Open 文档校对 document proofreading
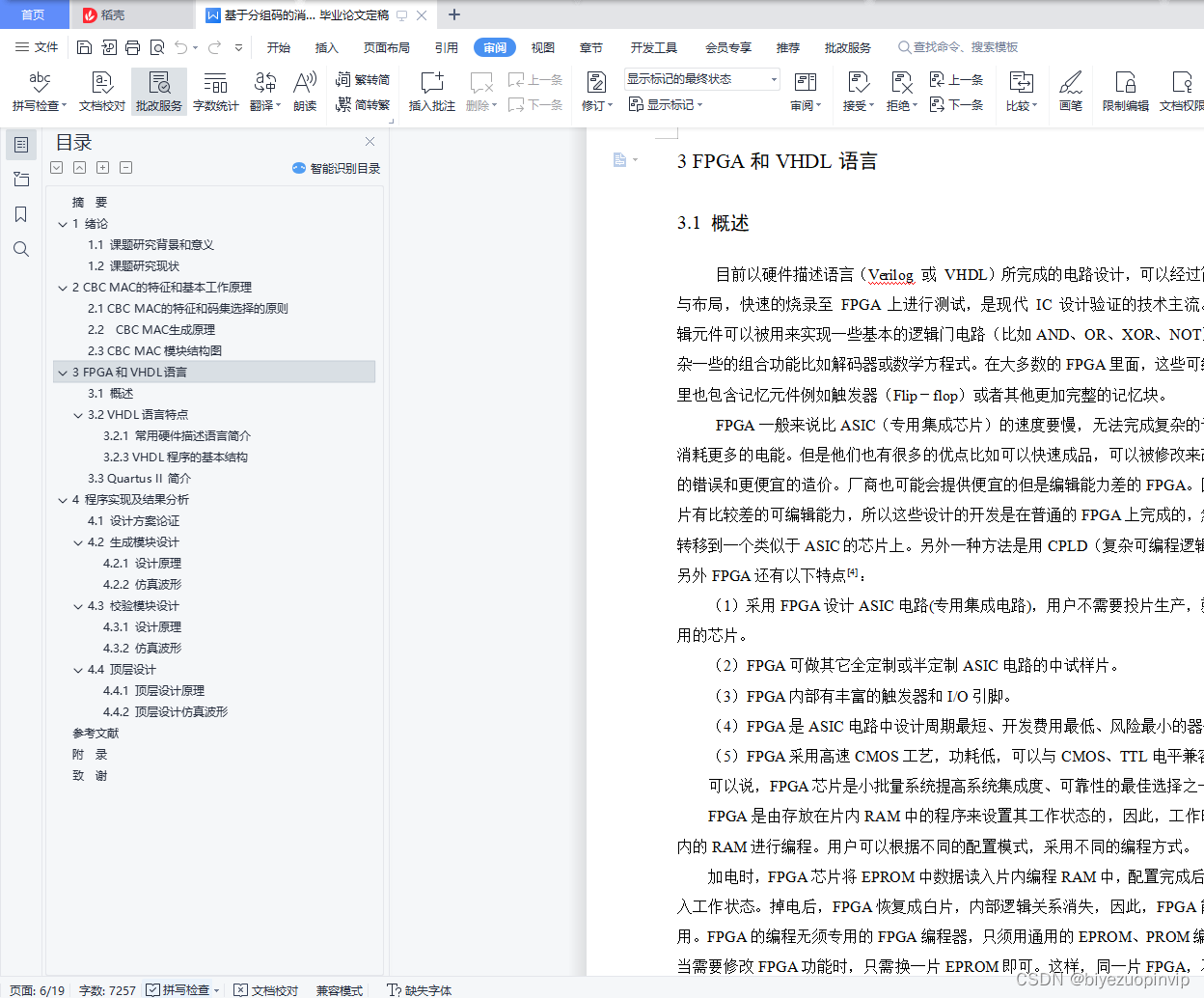Screen dimensions: 1204x998 (102, 92)
